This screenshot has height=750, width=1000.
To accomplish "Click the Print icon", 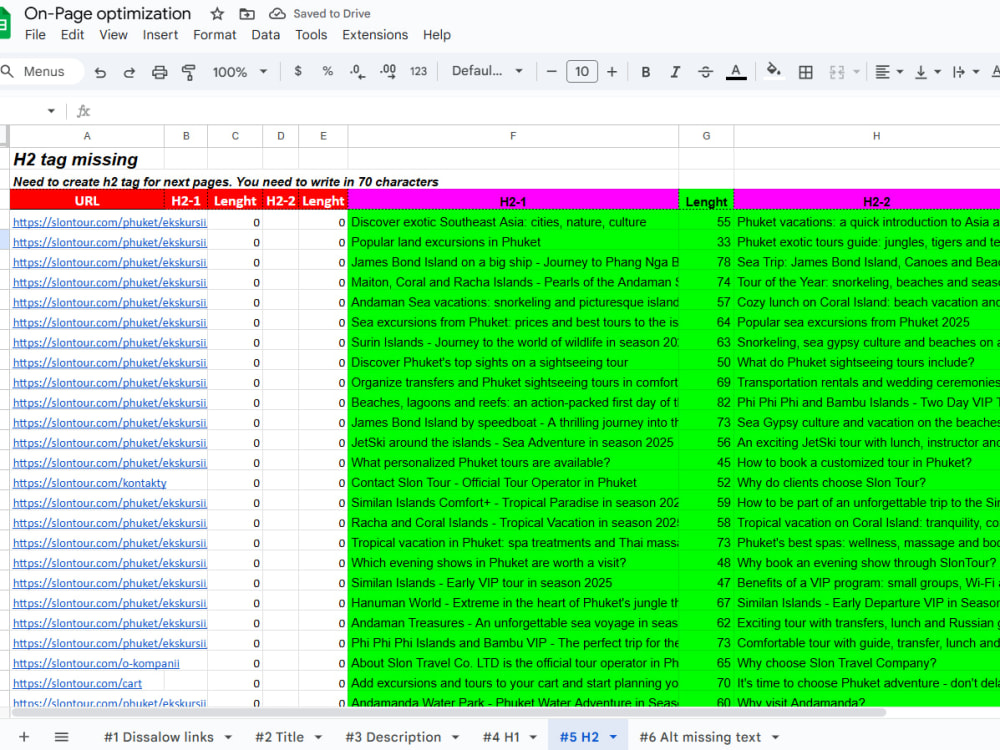I will pos(159,72).
